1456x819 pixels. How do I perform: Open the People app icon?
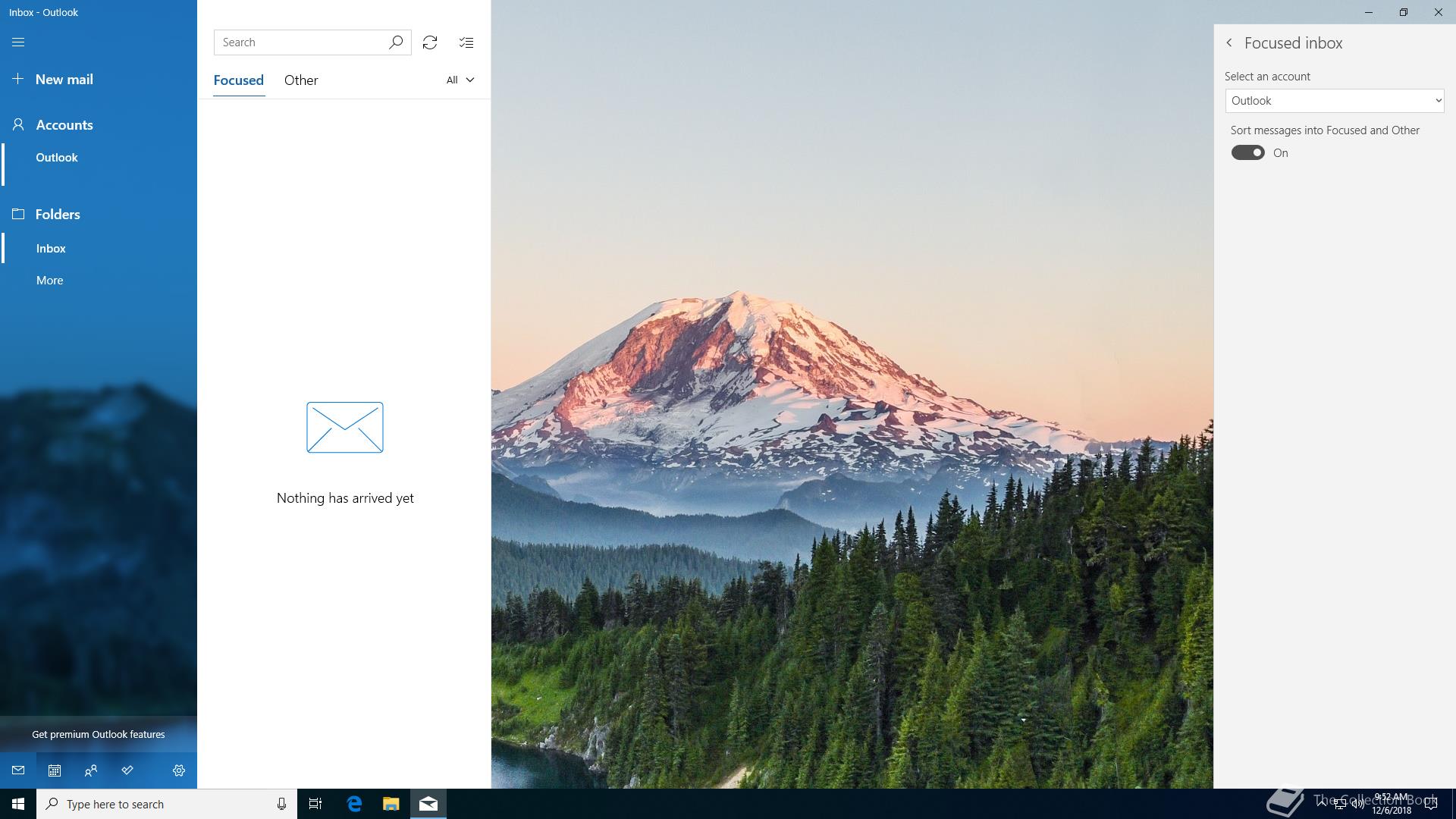tap(91, 770)
